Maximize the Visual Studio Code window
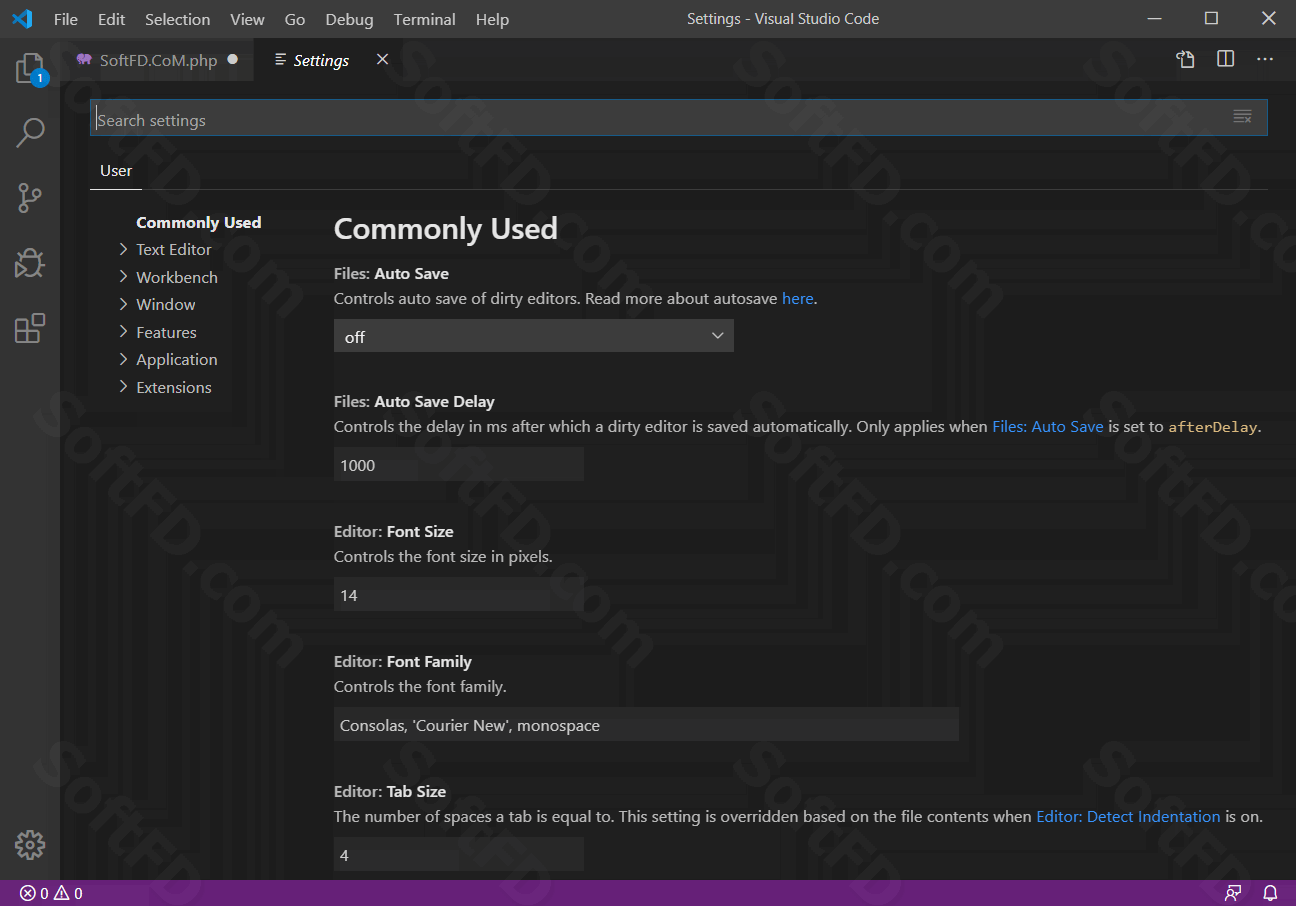The image size is (1296, 906). 1211,18
